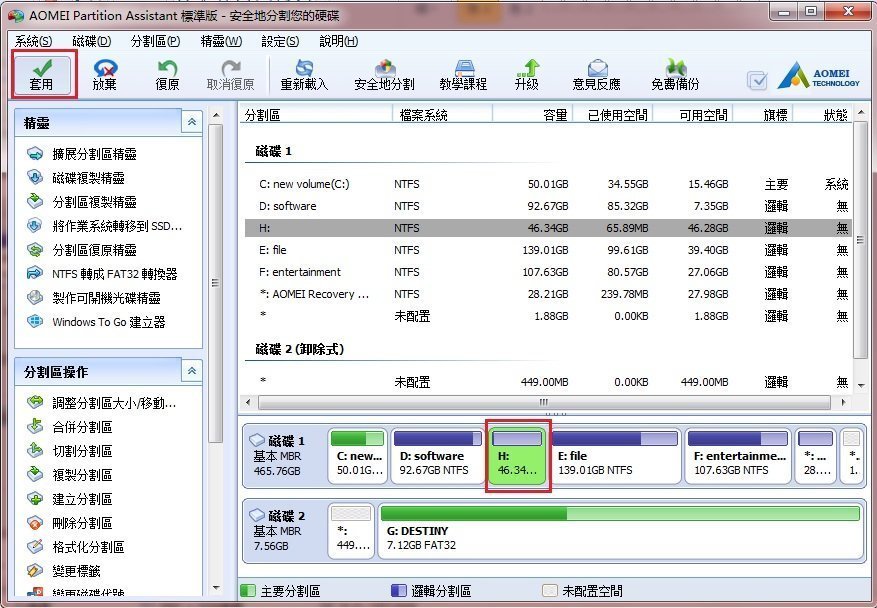Open the 教學課程 (Tutorials) toolbar icon
The image size is (877, 608).
click(463, 74)
